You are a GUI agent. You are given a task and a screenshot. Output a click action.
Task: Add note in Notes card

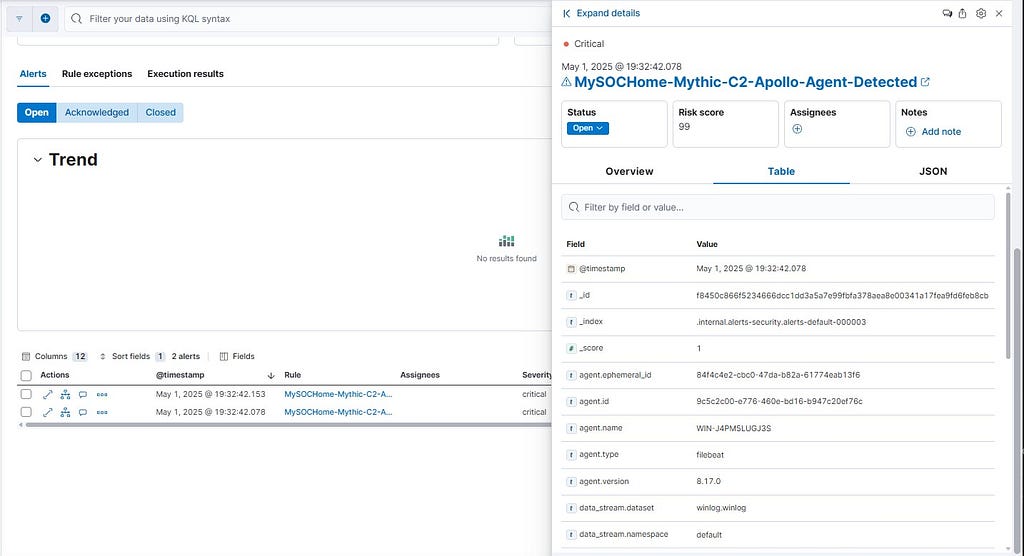pos(934,131)
